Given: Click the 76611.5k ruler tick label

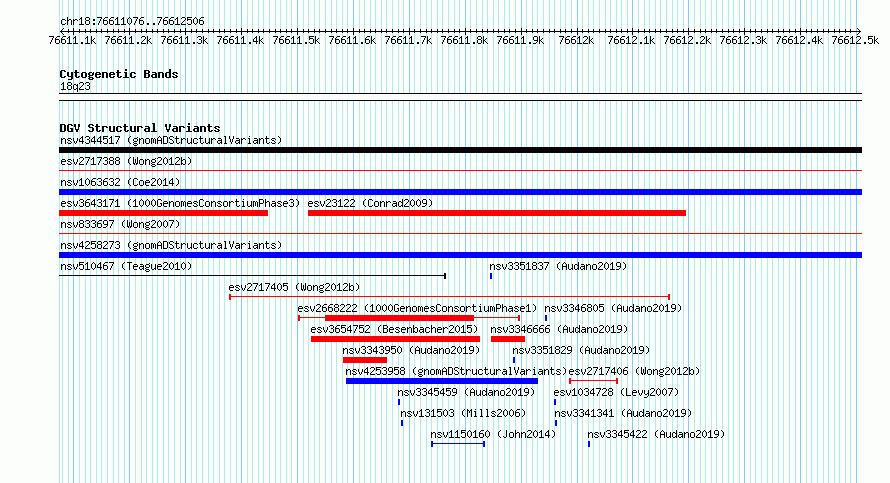Looking at the screenshot, I should click(x=296, y=40).
